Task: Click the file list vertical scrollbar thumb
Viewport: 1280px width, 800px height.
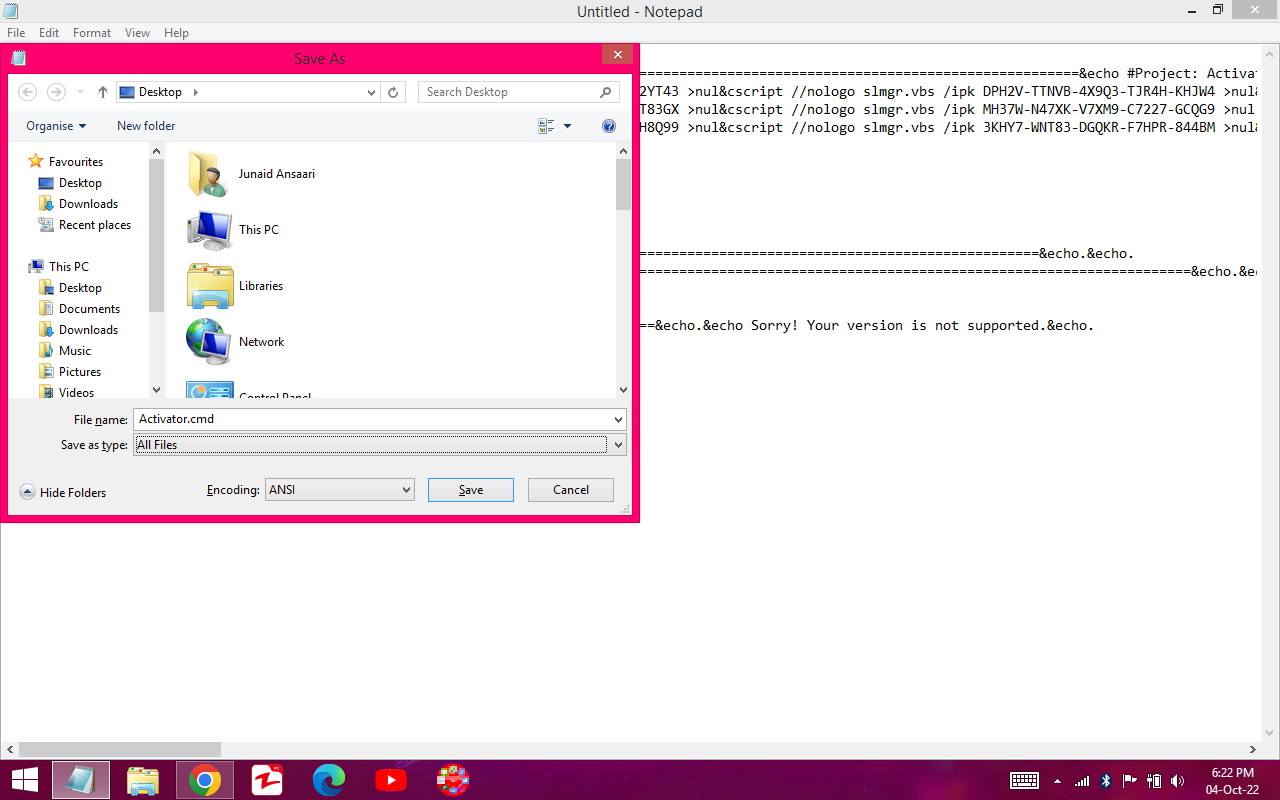Action: click(623, 185)
